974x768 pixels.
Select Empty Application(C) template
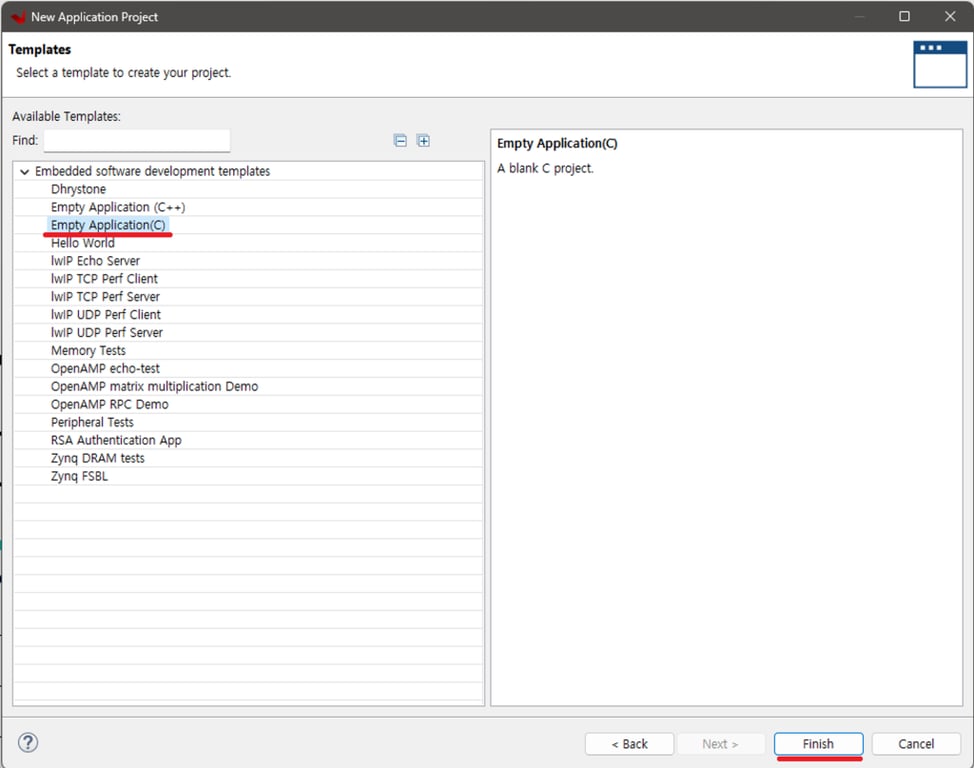(x=108, y=225)
